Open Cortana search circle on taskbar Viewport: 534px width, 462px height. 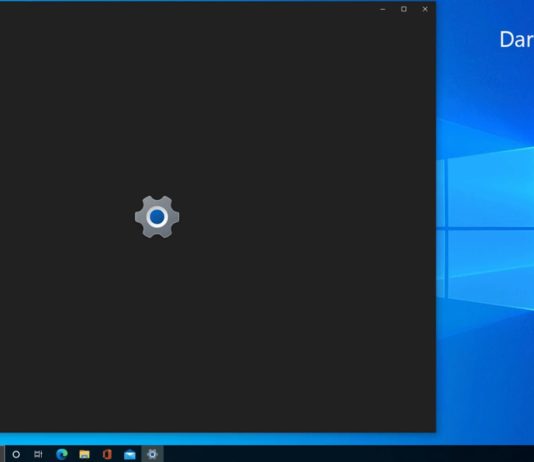16,454
